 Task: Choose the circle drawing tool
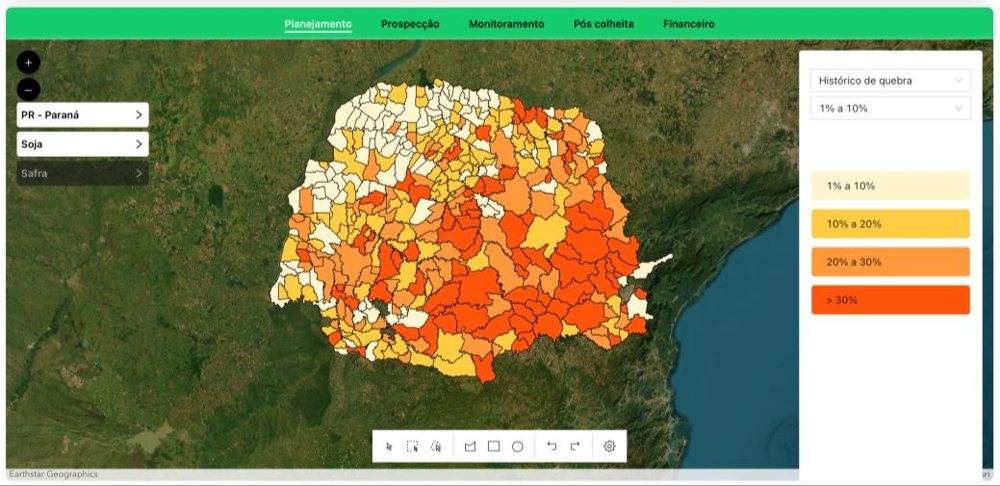pos(517,446)
